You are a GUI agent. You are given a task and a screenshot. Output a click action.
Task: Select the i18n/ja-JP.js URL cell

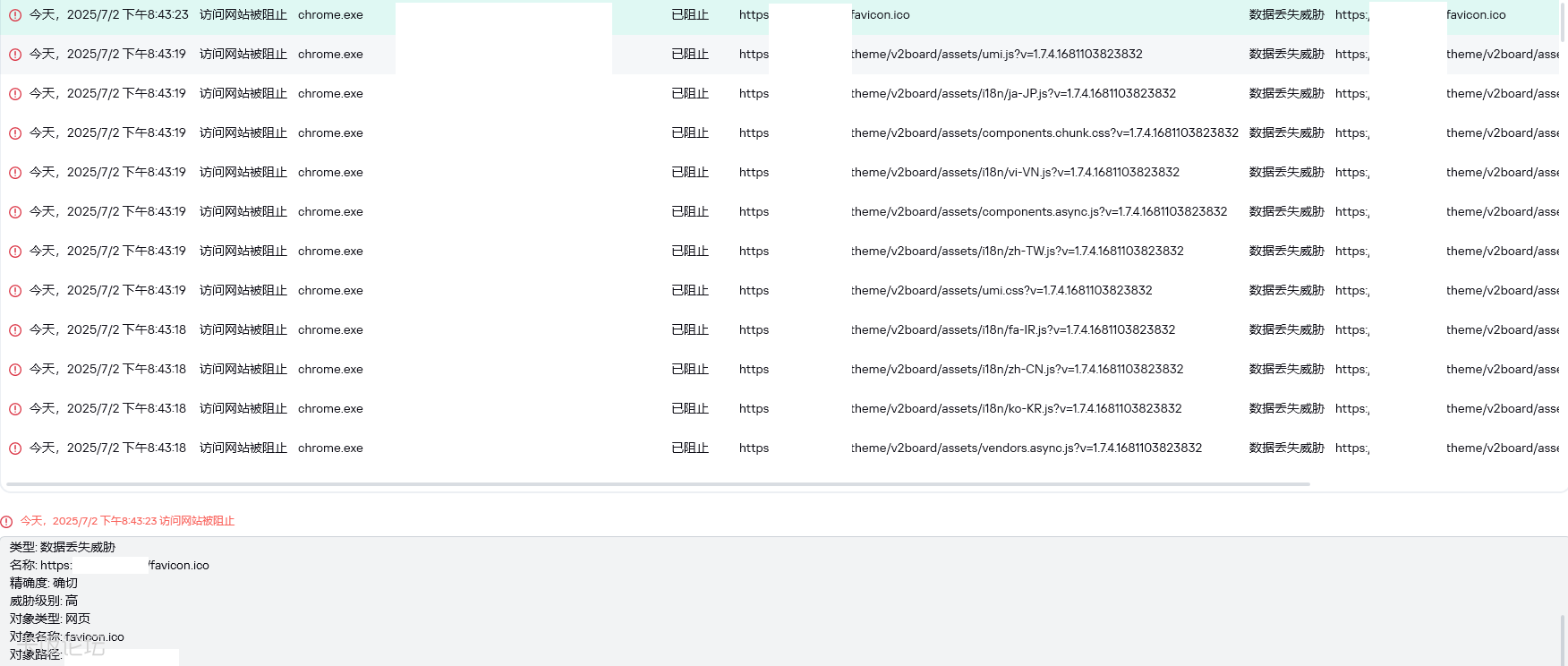(1013, 93)
